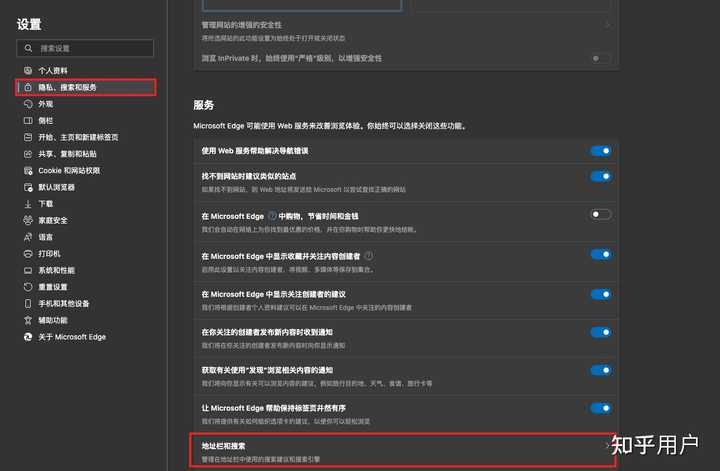Click the 手机和其他设备 phone icon
720x471 pixels.
coord(28,303)
